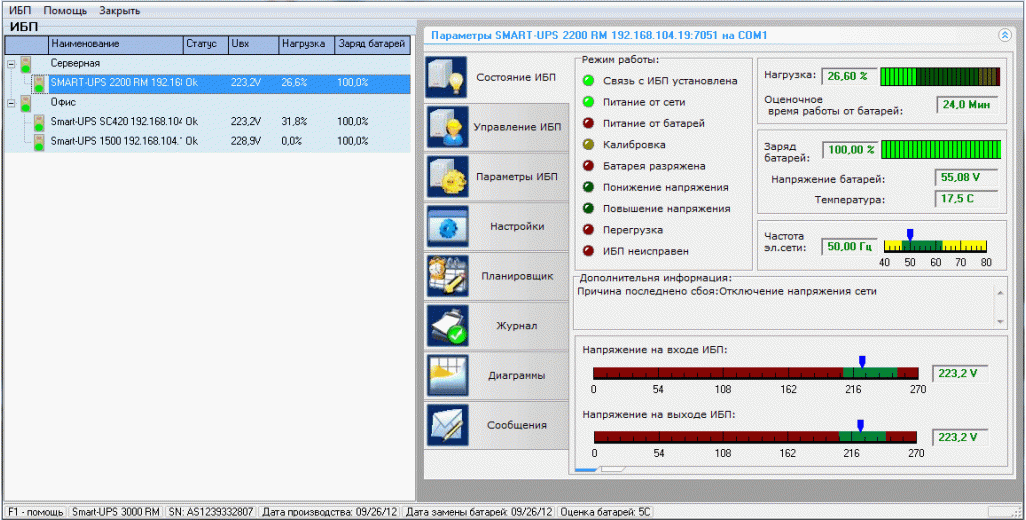Click the 50,00 Гц frequency value

coord(849,247)
